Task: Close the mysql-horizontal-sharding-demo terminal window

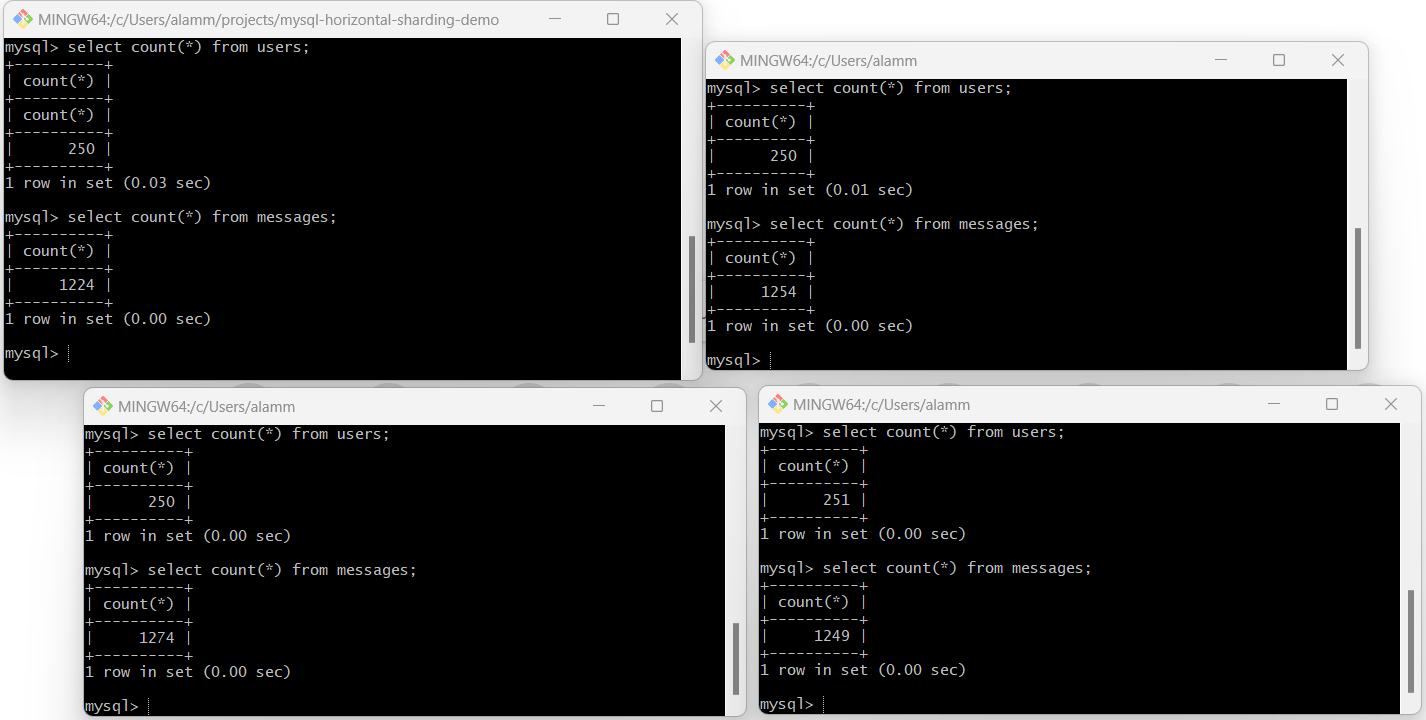Action: (672, 19)
